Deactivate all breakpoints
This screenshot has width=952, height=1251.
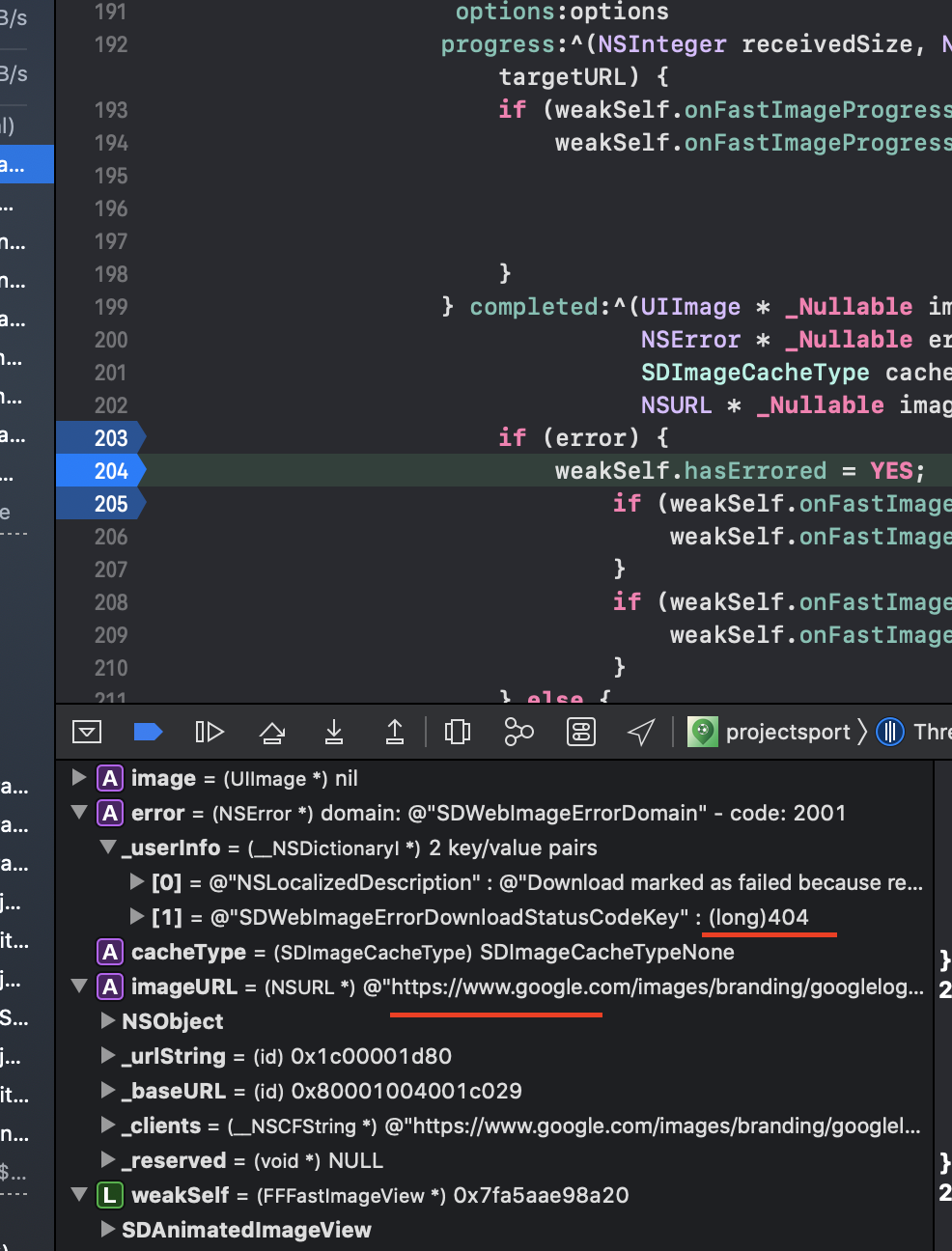(148, 732)
